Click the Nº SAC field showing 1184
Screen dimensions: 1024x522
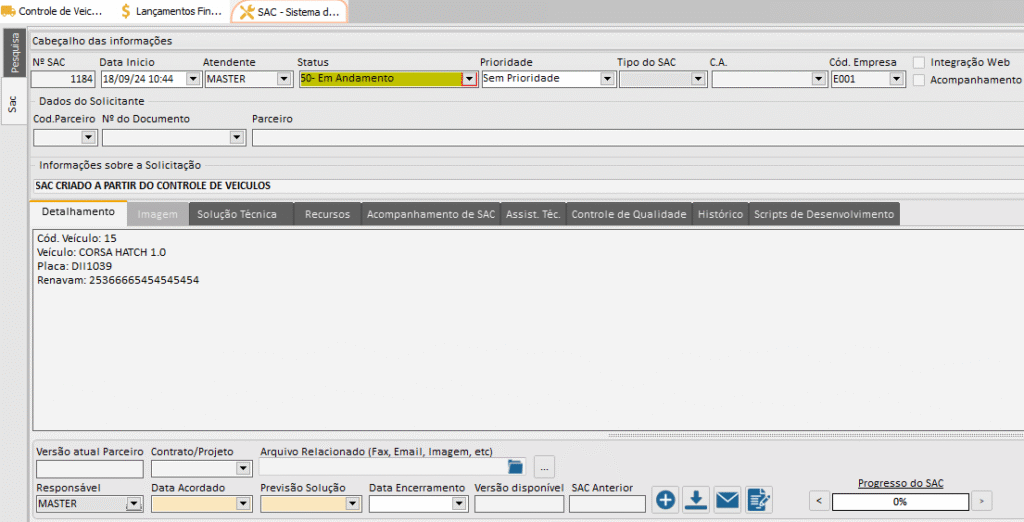[x=63, y=79]
